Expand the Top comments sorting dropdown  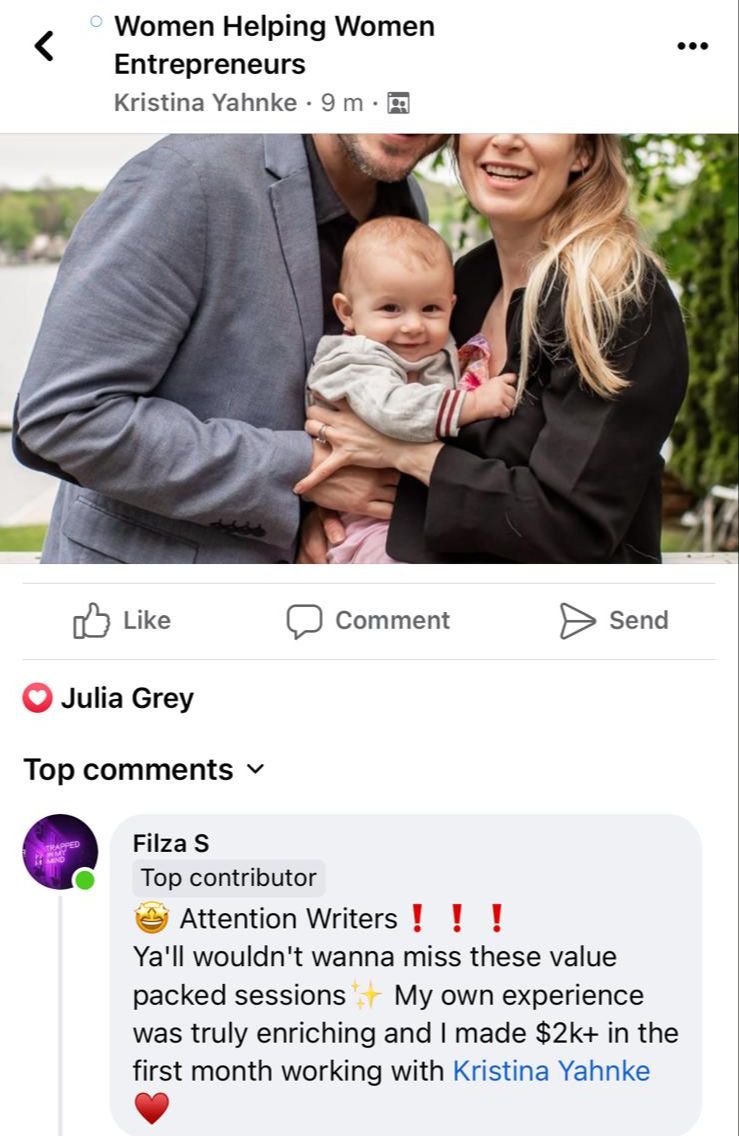pos(144,769)
